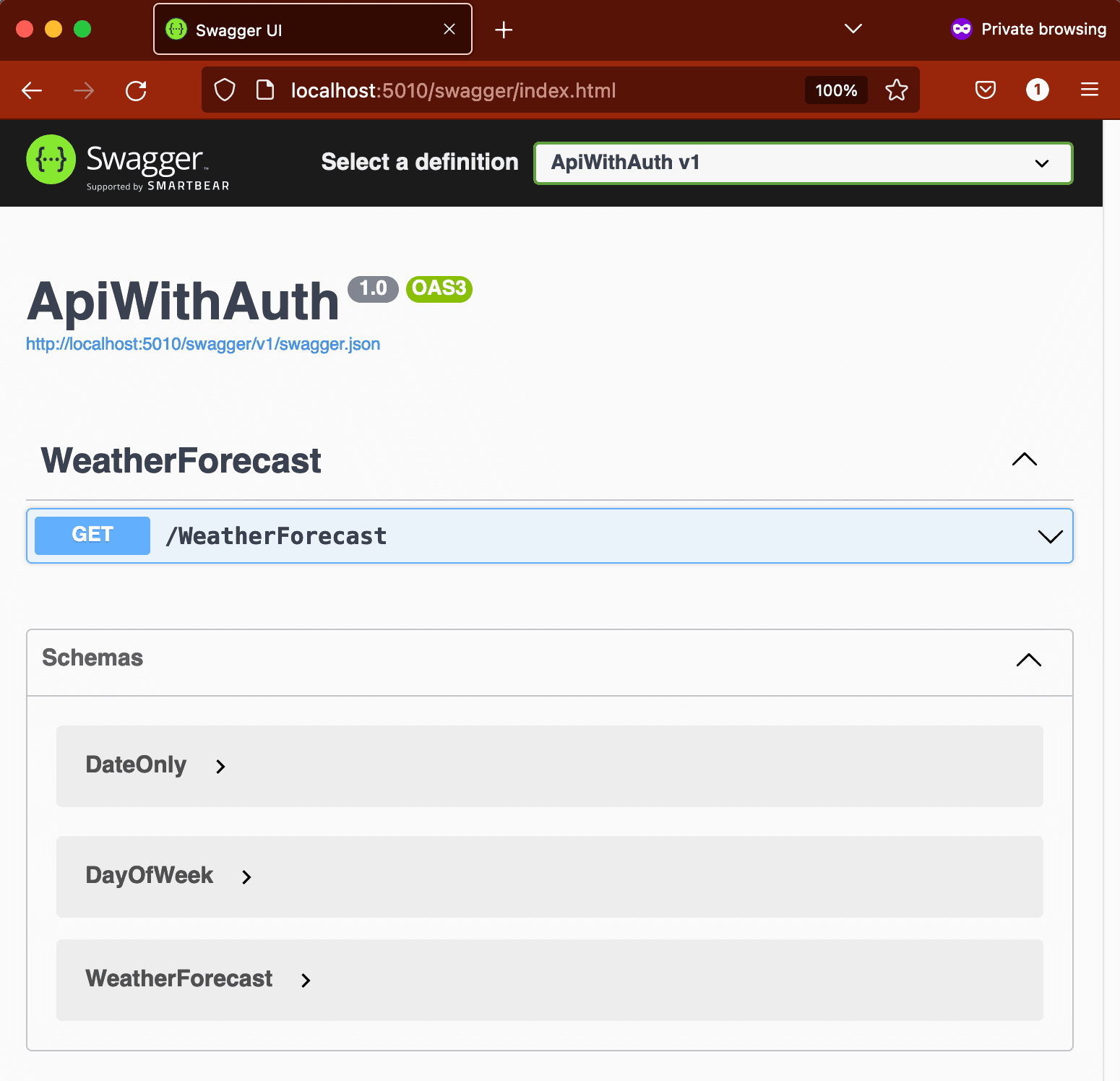Click the forward navigation arrow
Image resolution: width=1120 pixels, height=1081 pixels.
point(84,90)
